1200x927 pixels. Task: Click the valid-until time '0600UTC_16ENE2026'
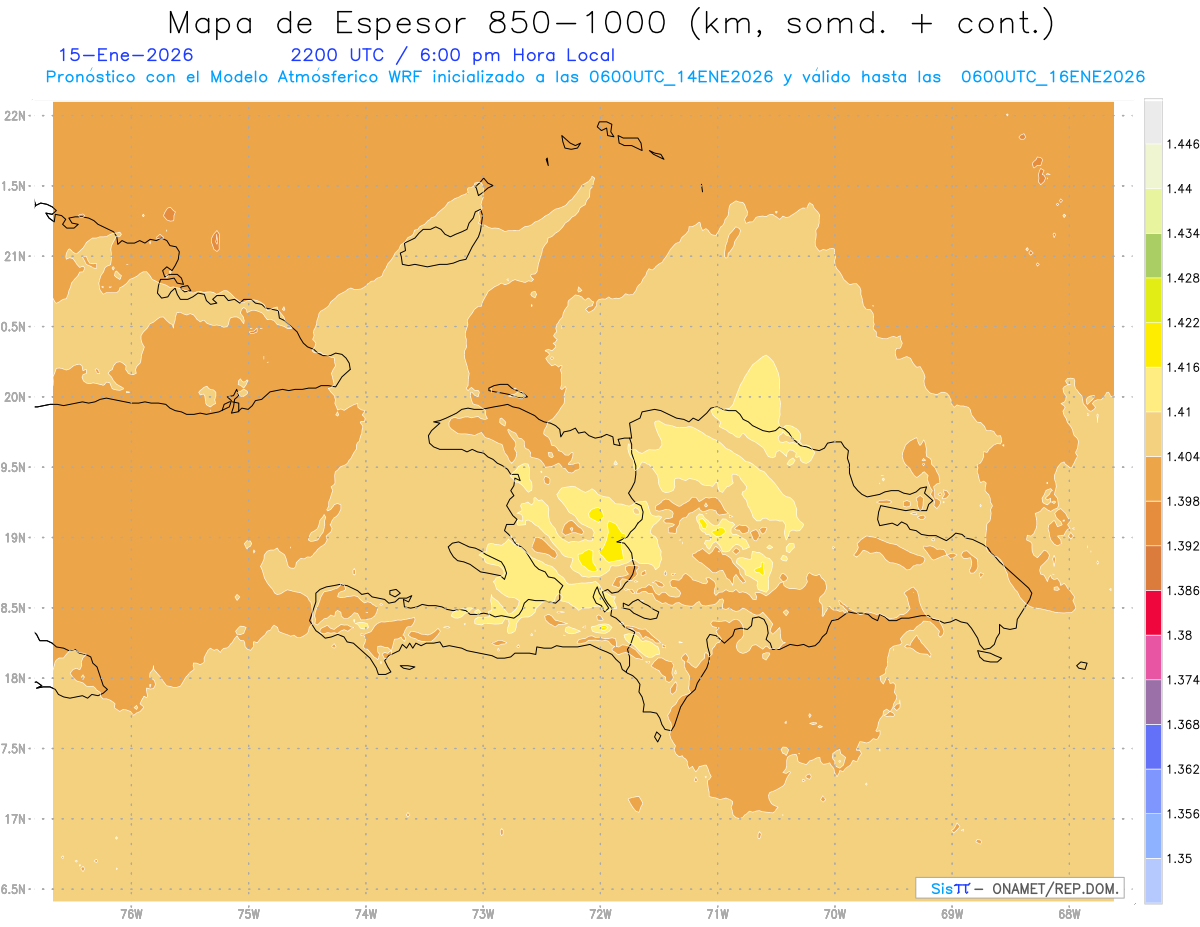(x=1053, y=78)
